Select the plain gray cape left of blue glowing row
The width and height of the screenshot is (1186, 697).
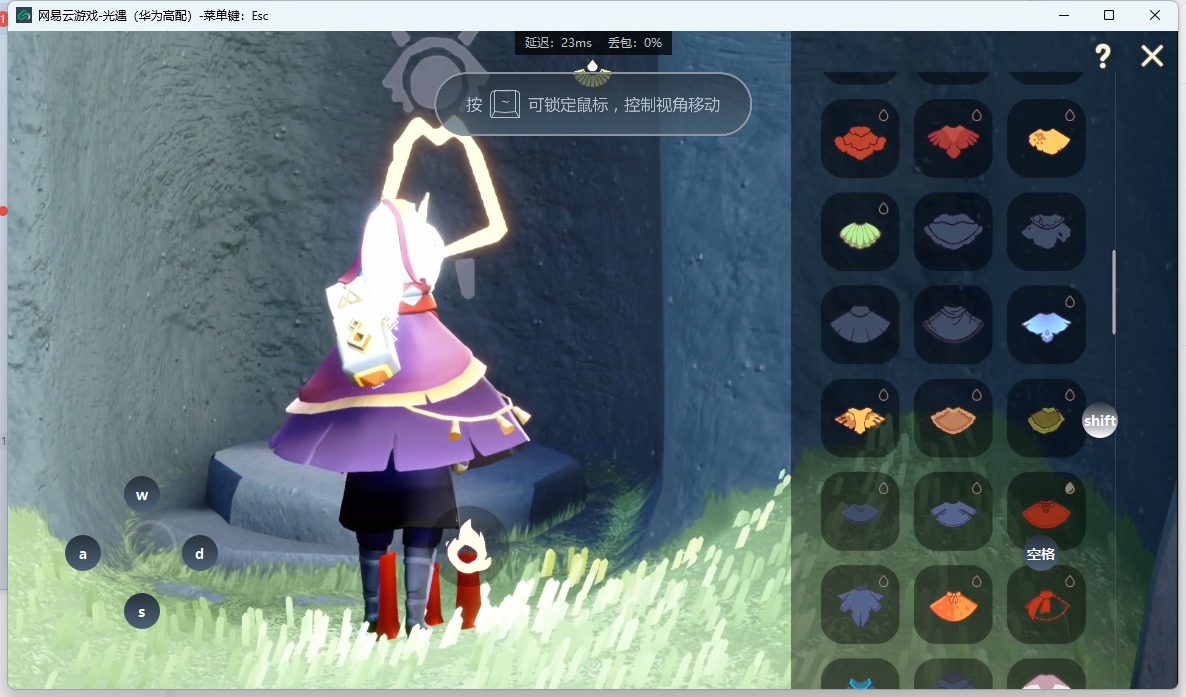click(x=860, y=325)
